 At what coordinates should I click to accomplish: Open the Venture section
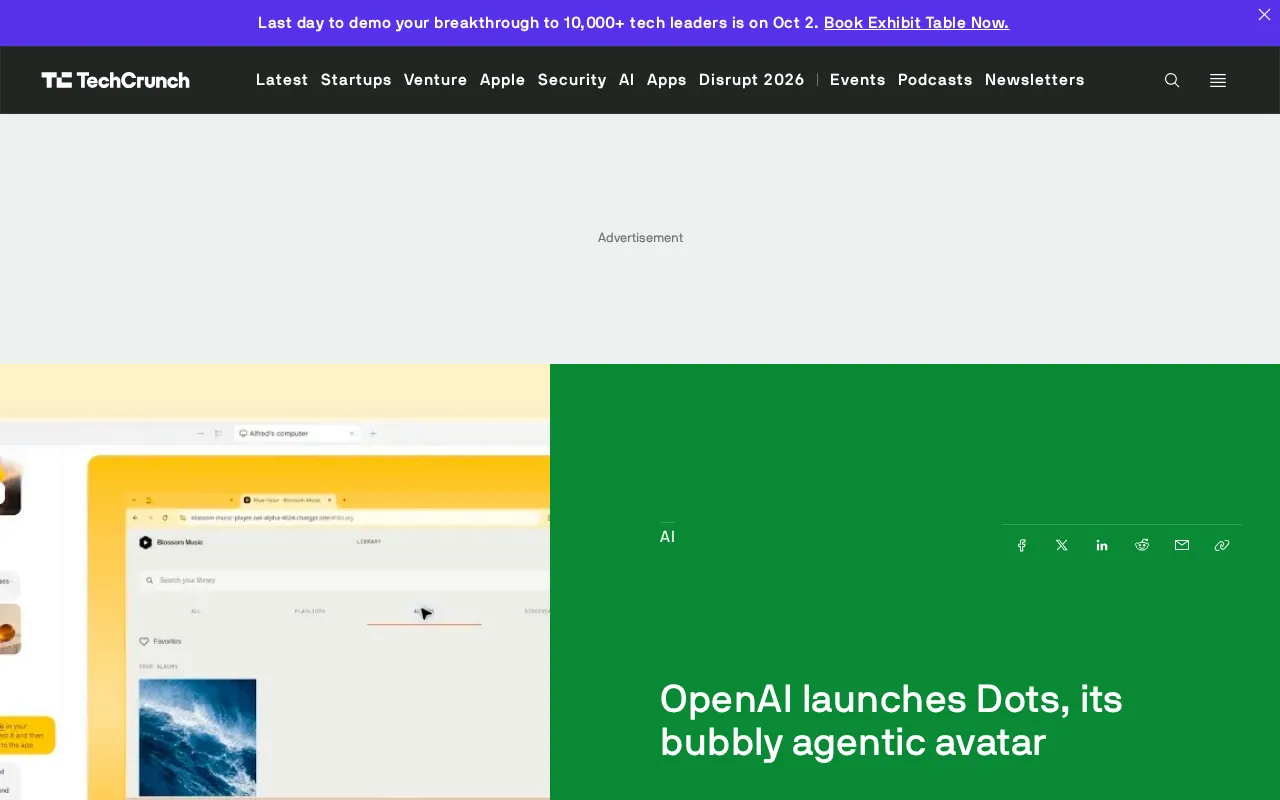[x=436, y=80]
